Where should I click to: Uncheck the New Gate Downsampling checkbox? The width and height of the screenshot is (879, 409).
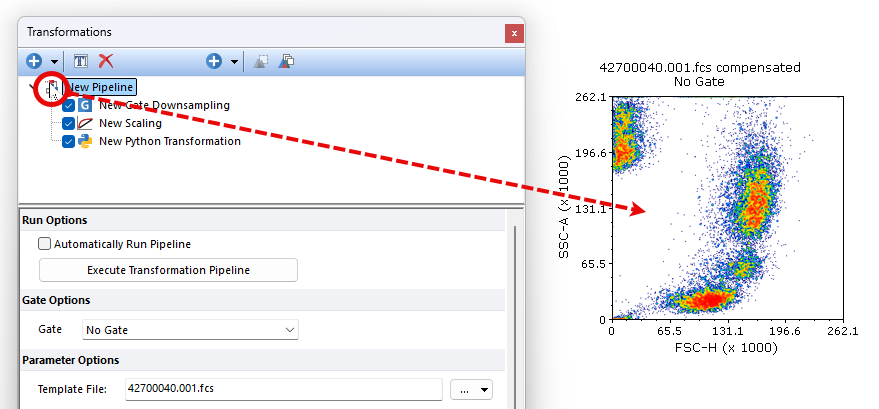[68, 105]
